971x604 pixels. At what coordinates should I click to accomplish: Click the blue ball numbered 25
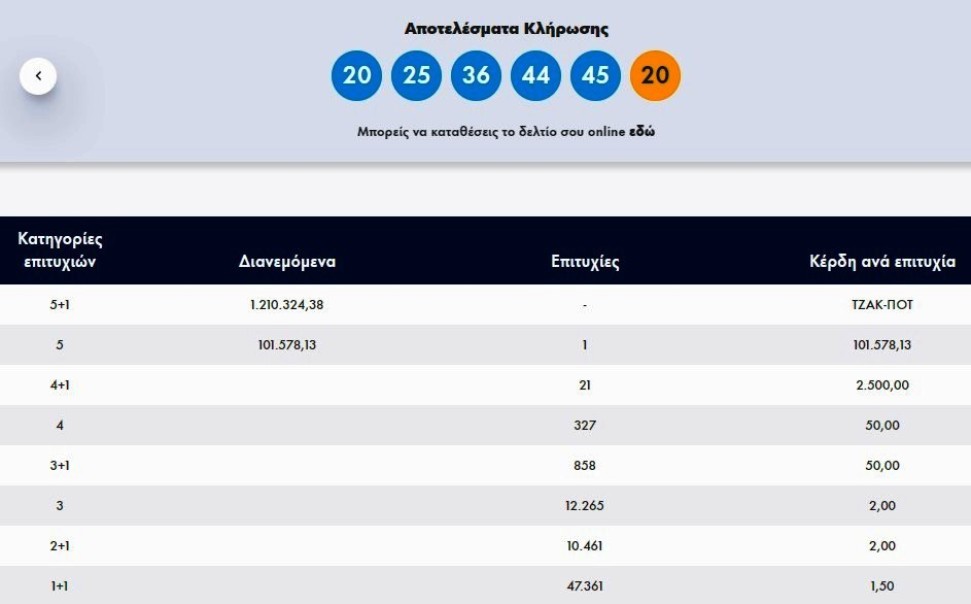coord(416,76)
